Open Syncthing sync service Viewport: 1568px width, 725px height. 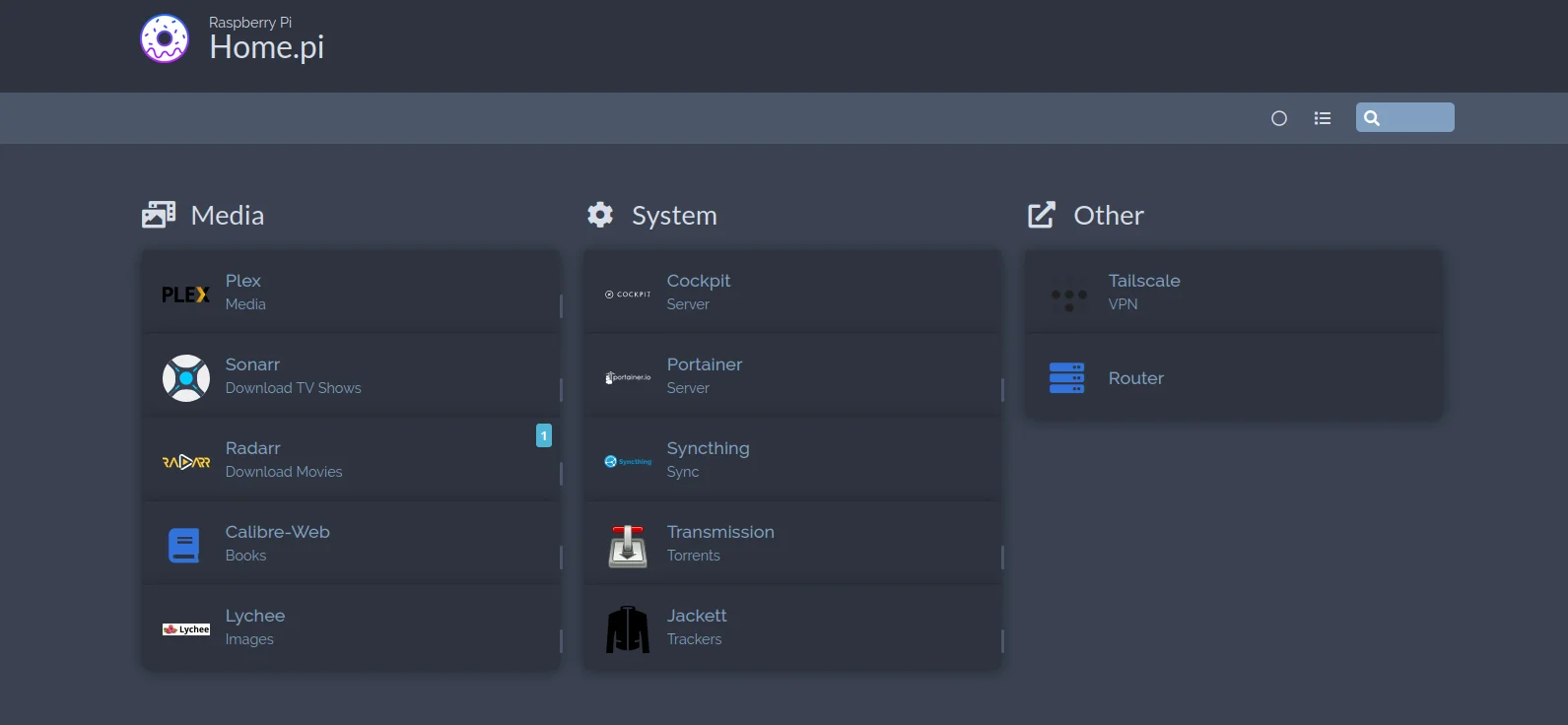pyautogui.click(x=708, y=449)
